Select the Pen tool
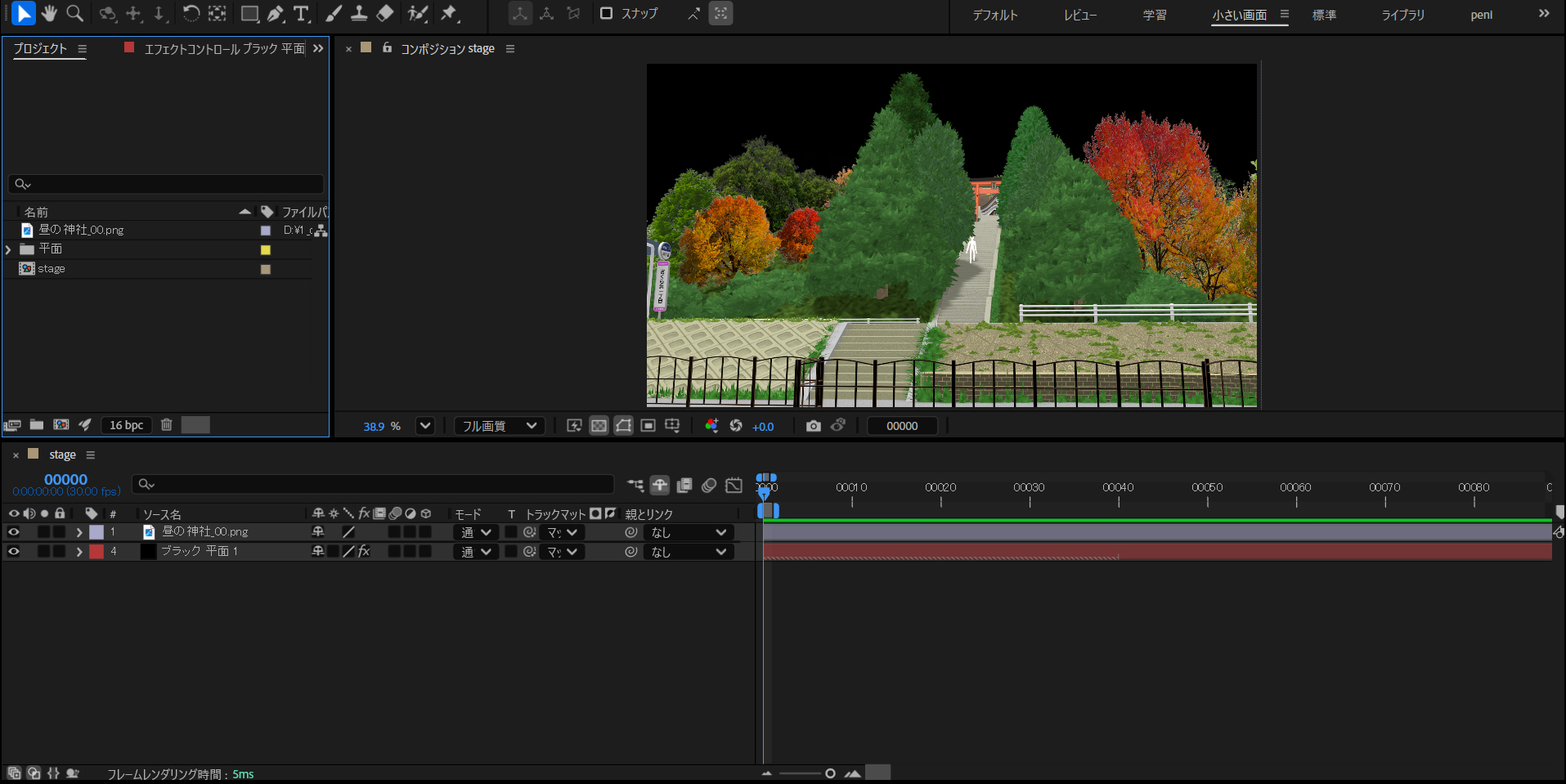Screen dimensions: 1566x784 (276, 13)
